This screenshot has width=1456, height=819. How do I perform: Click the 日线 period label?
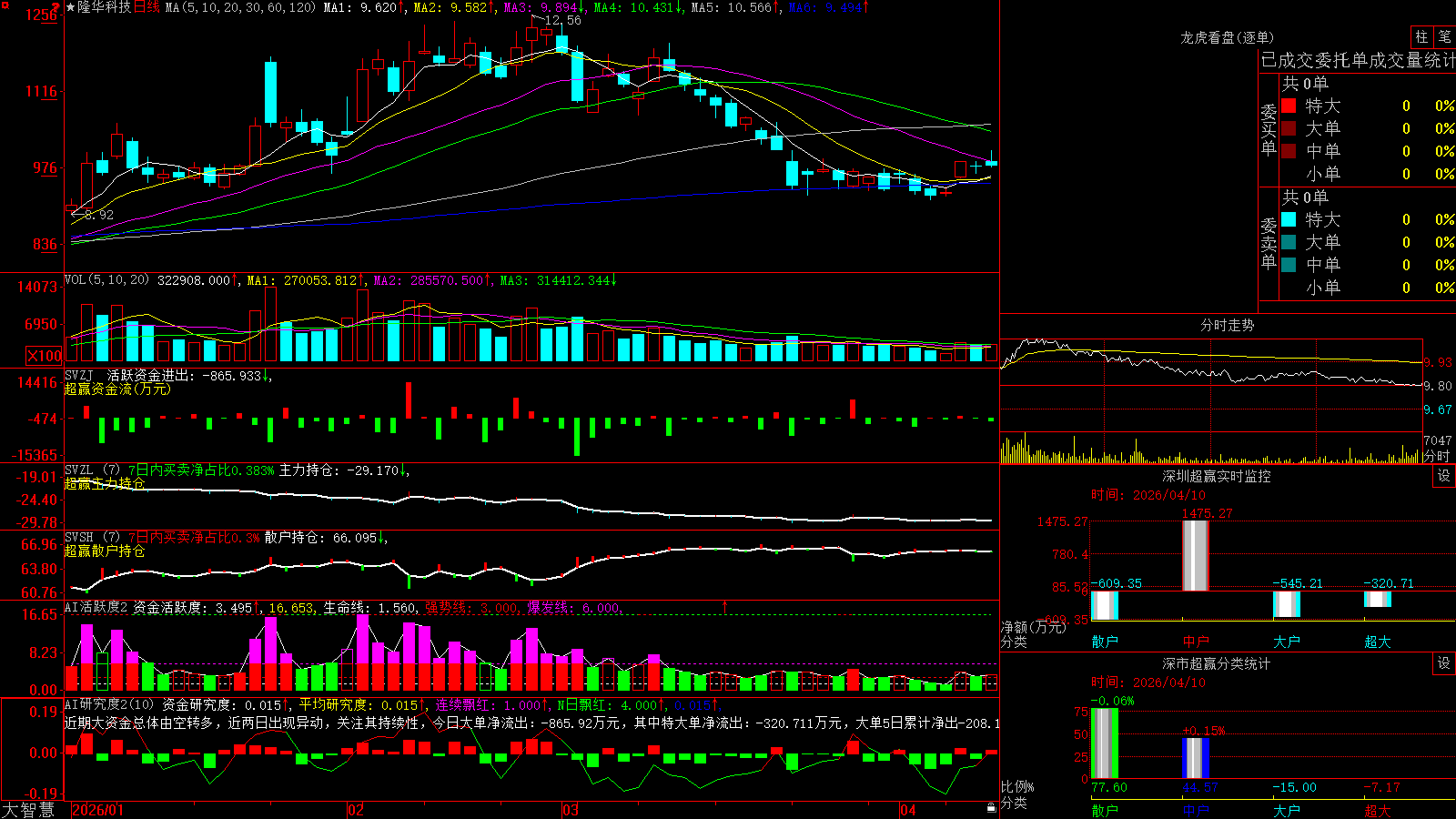147,7
